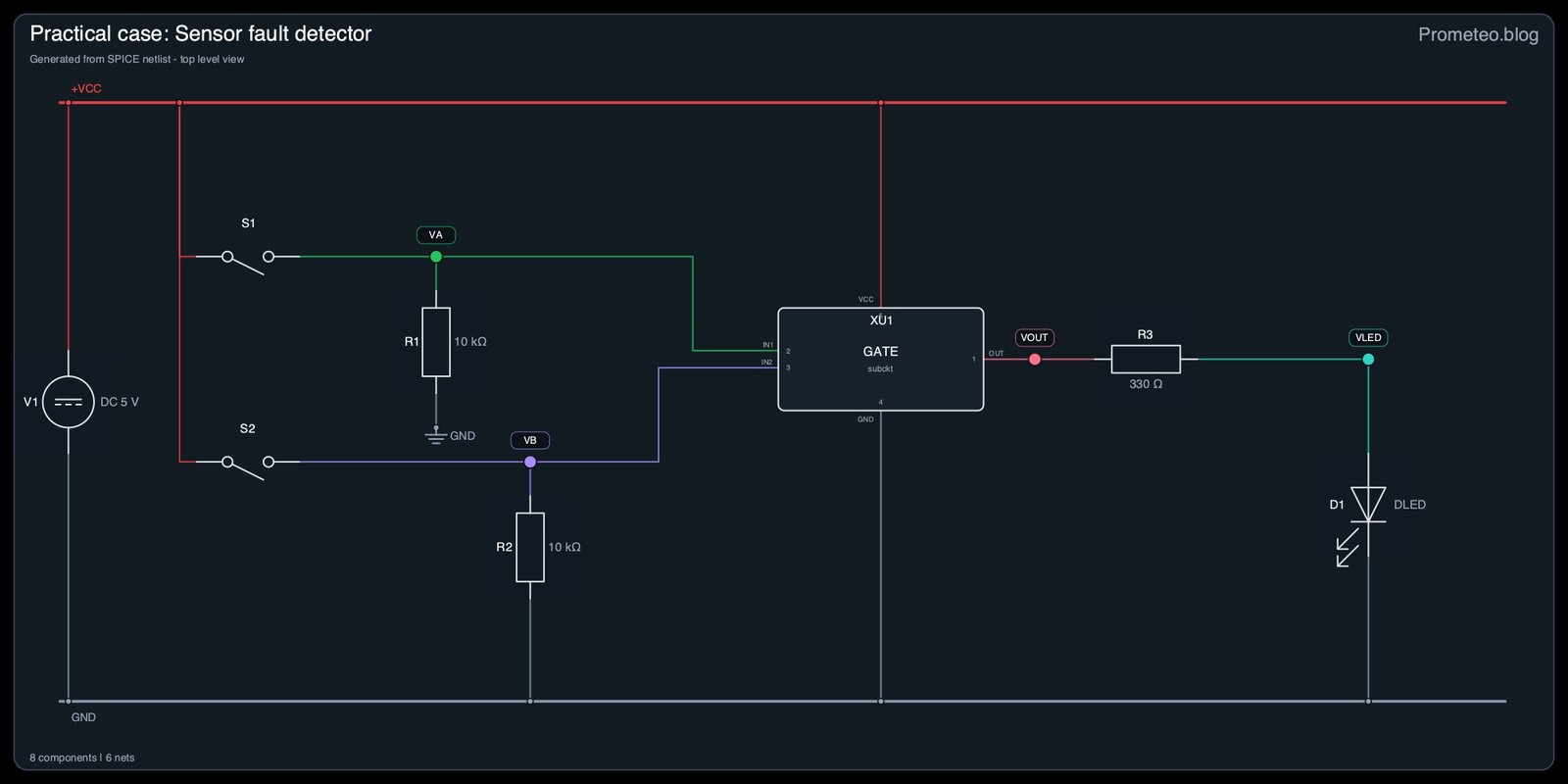The width and height of the screenshot is (1568, 784).
Task: Click R2's '10 kΩ' value
Action: (x=564, y=547)
